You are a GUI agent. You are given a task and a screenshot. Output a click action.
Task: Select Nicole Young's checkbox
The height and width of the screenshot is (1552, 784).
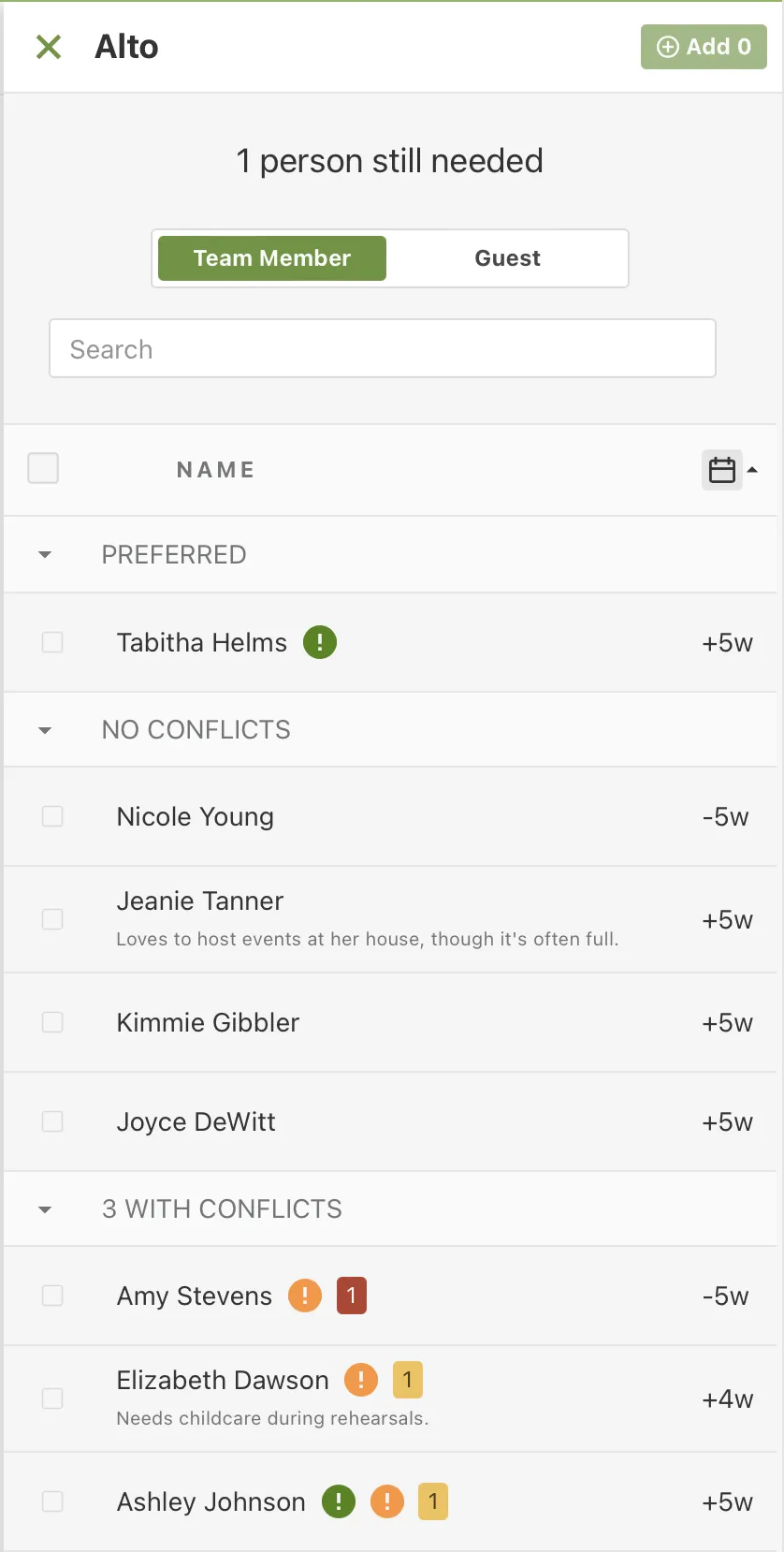coord(52,816)
